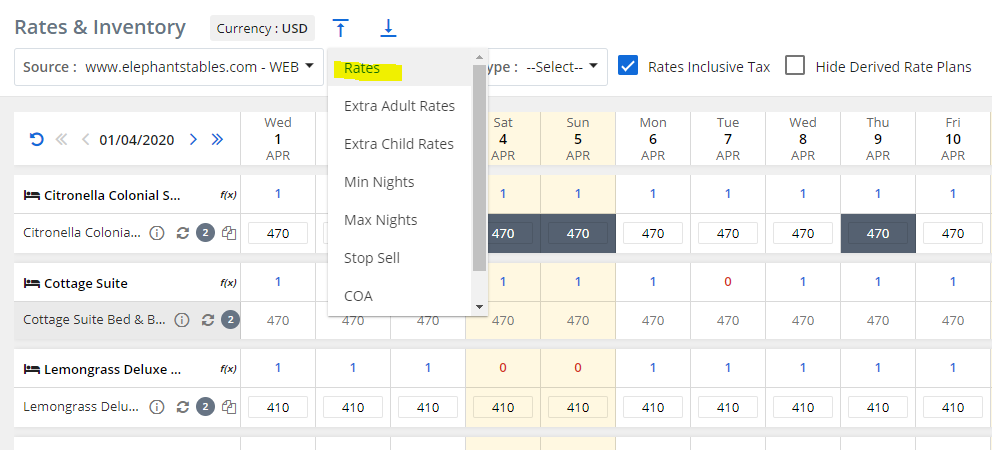
Task: Pick Min Nights option from the list
Action: pos(378,182)
